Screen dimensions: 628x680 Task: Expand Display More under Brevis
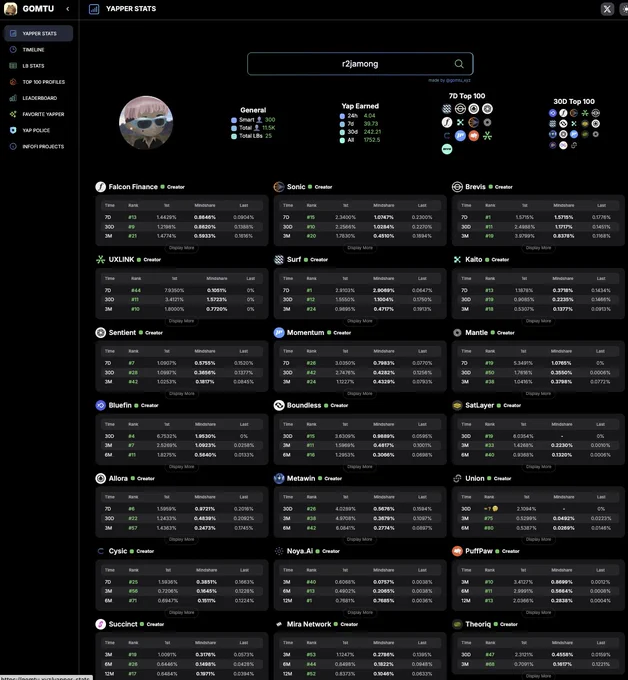[x=538, y=248]
